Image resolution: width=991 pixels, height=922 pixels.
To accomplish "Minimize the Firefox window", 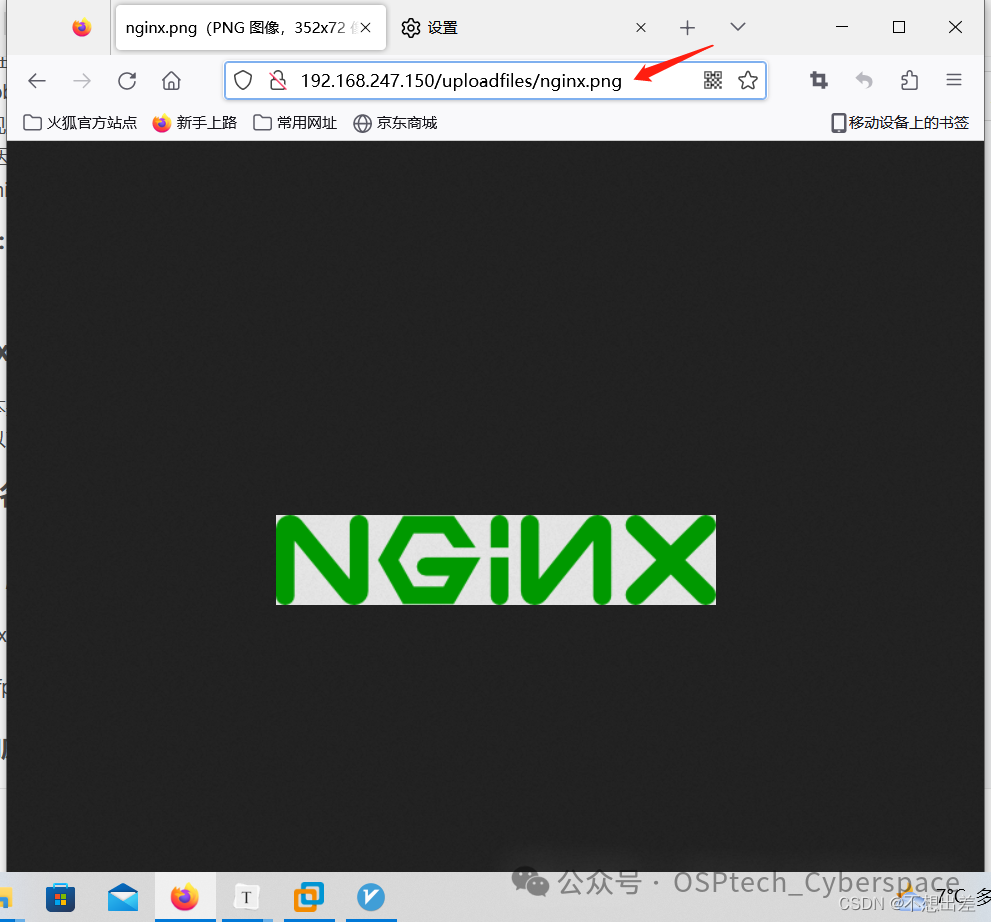I will (842, 27).
